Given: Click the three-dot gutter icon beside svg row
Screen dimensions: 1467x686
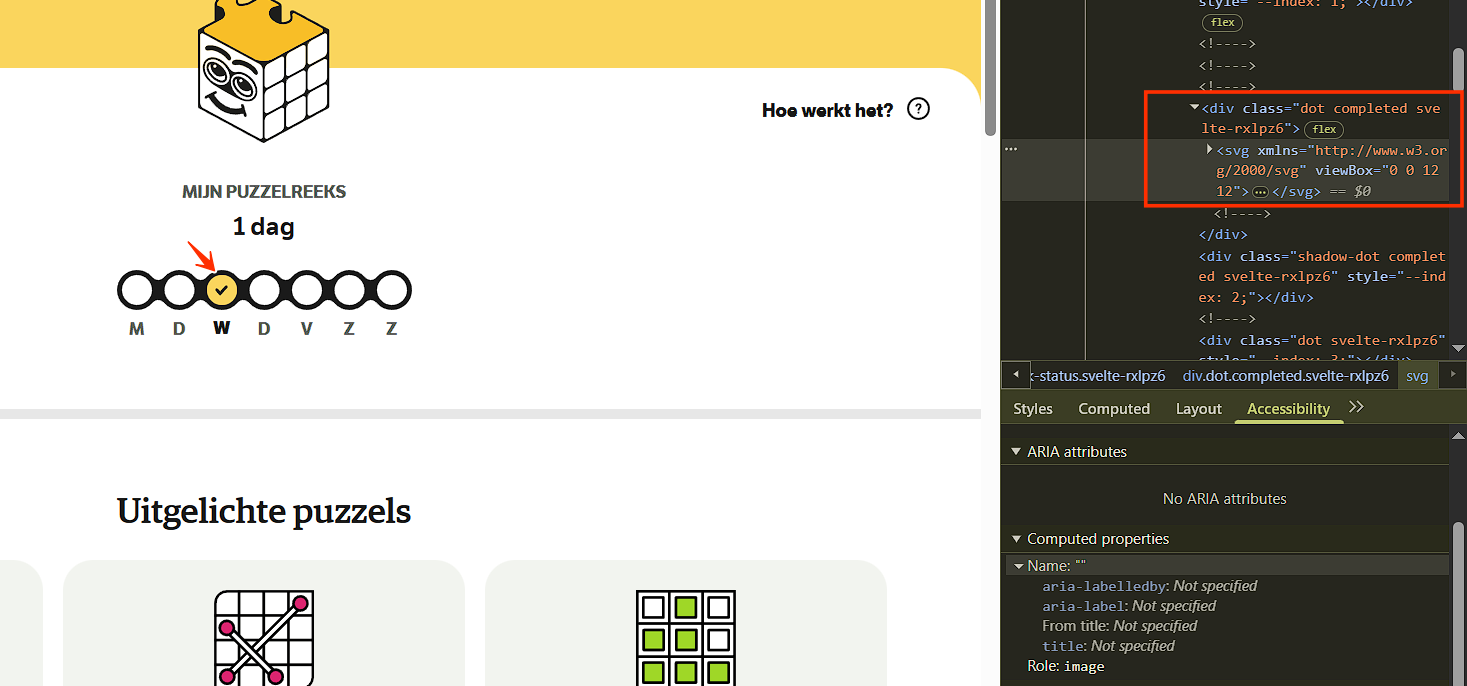Looking at the screenshot, I should tap(1011, 149).
